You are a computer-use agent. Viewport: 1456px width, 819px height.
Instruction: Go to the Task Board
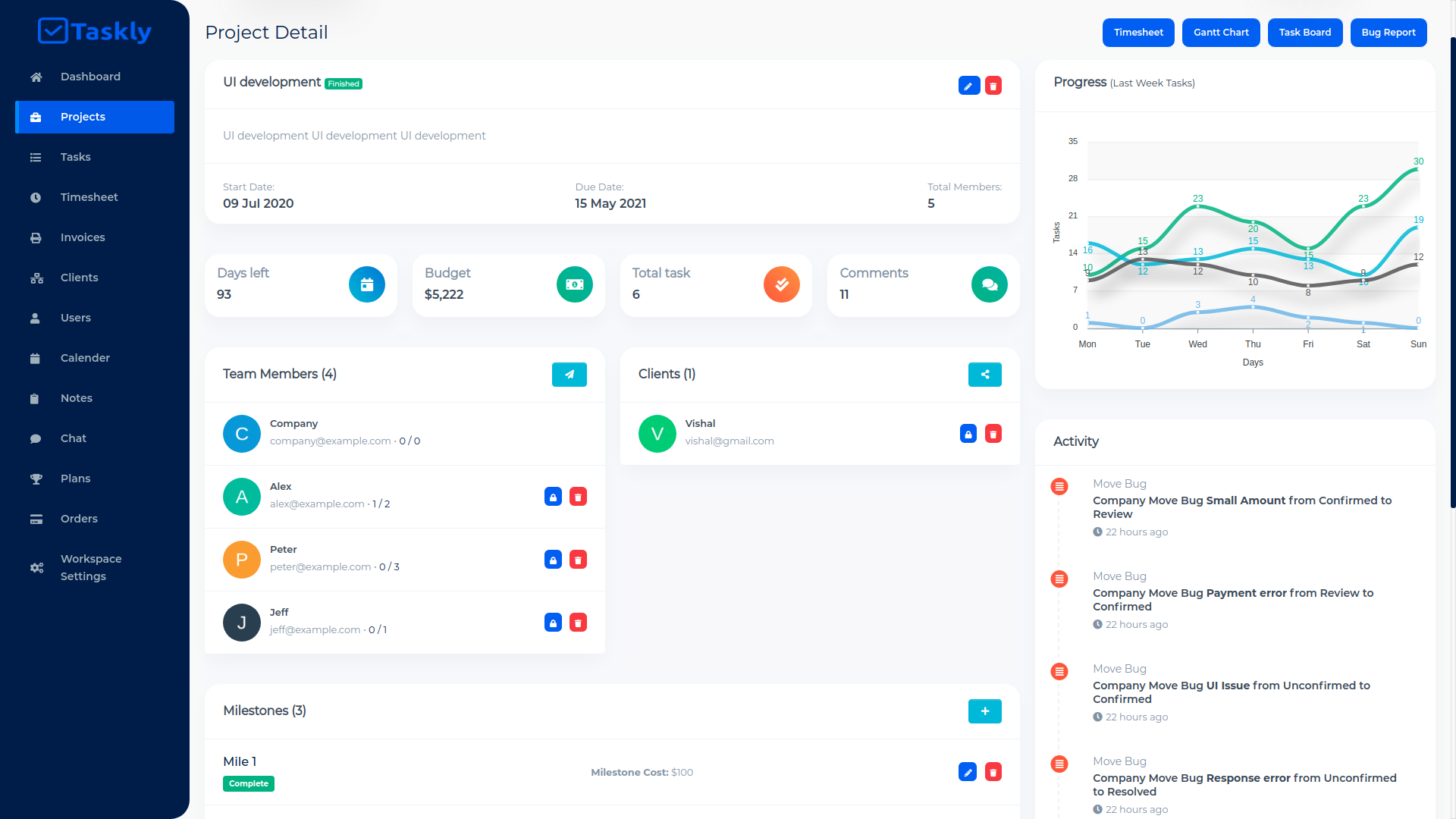click(1304, 33)
